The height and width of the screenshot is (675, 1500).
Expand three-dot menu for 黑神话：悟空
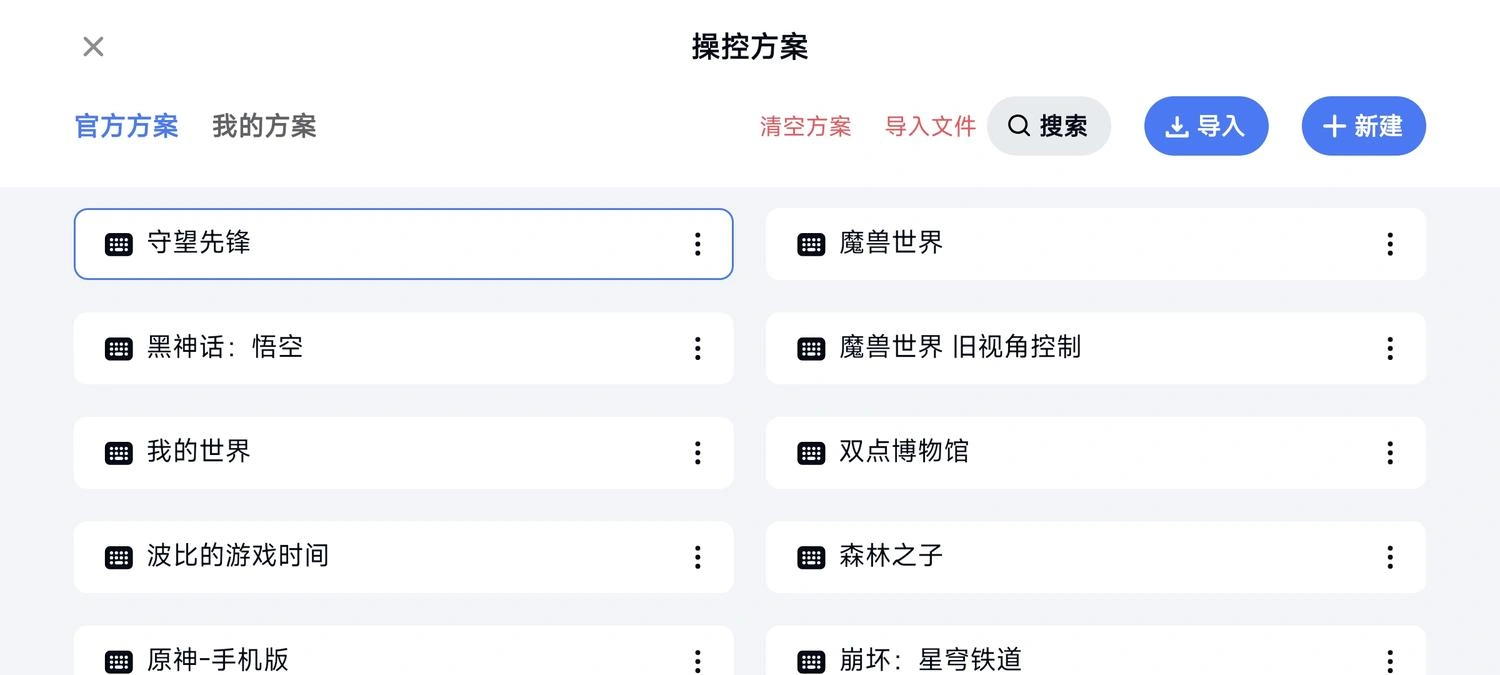[698, 348]
